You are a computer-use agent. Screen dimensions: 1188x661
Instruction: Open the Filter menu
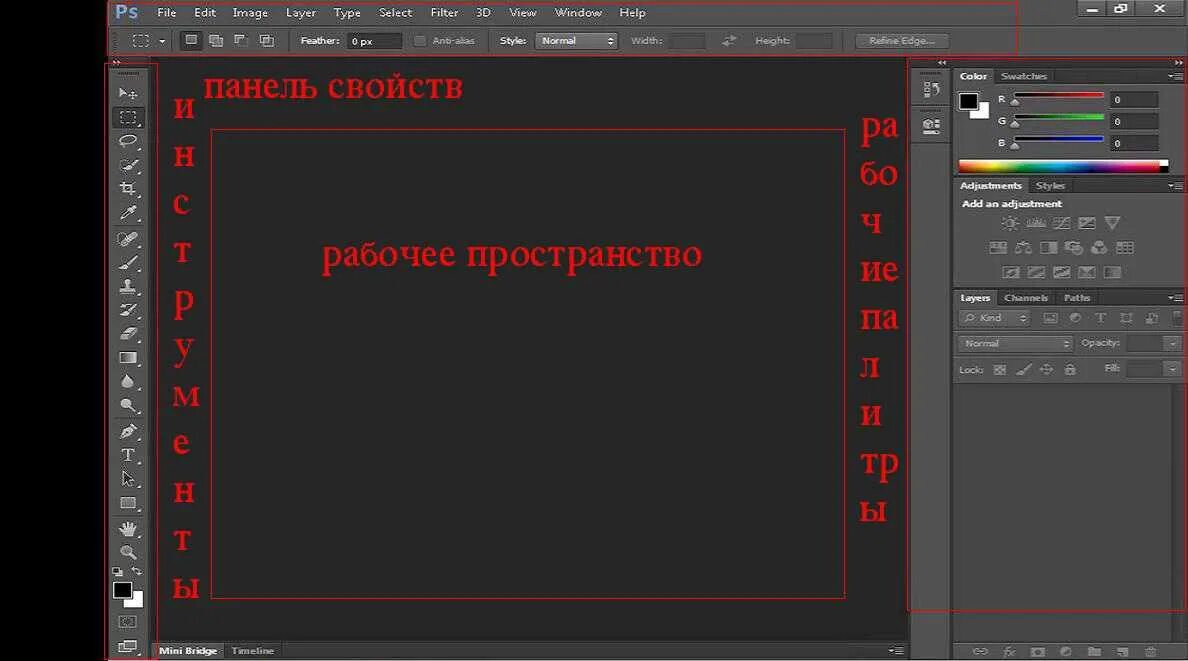click(444, 13)
